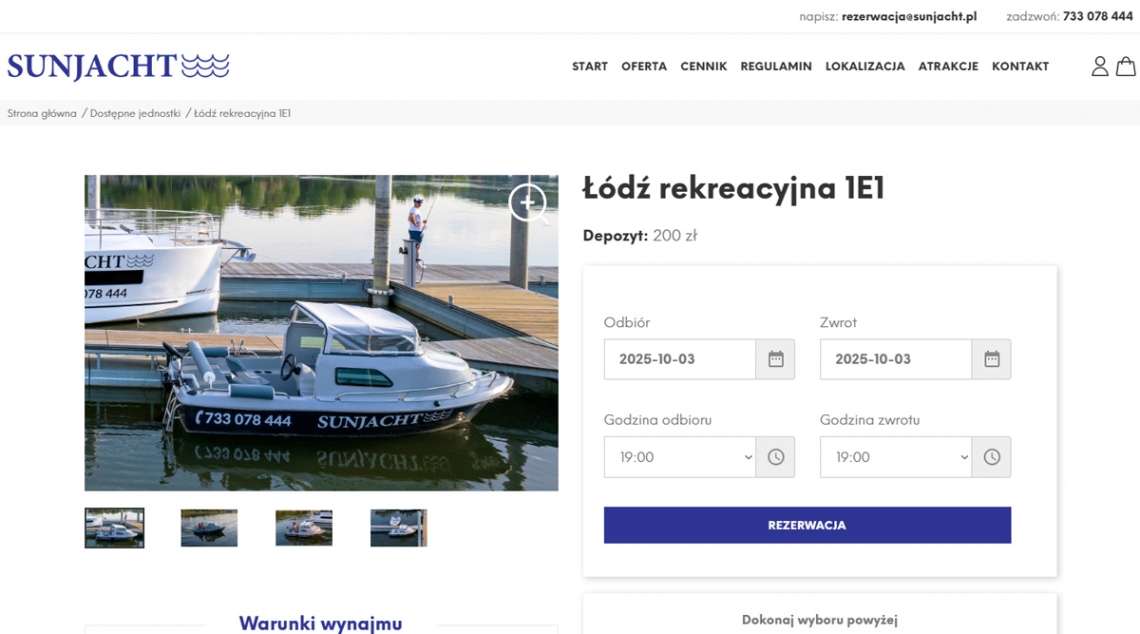Click the rezerwacja@sunjacht.pl email link
1140x634 pixels.
[908, 16]
